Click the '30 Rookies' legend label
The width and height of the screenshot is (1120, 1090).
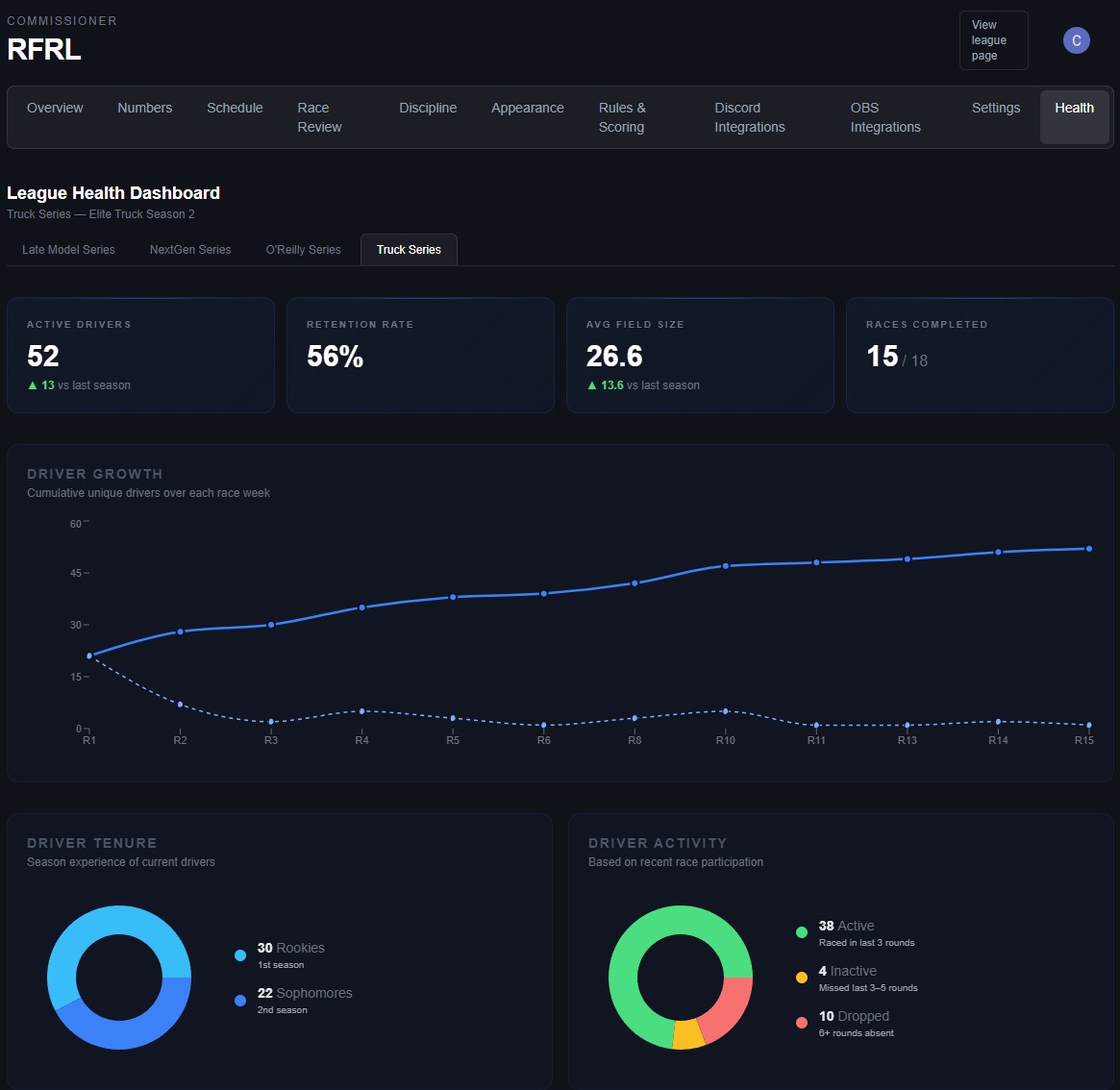tap(290, 948)
